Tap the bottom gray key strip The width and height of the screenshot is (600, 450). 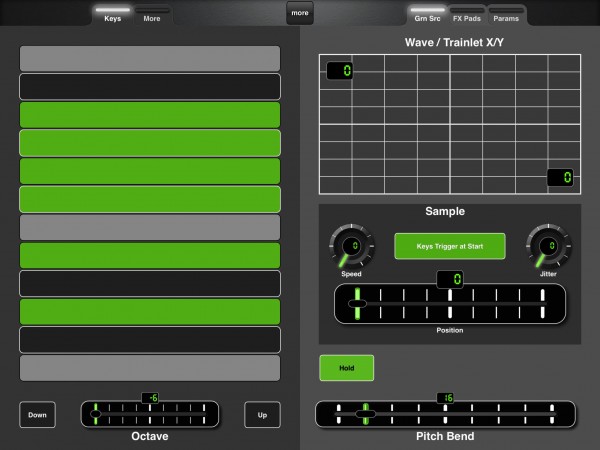150,368
